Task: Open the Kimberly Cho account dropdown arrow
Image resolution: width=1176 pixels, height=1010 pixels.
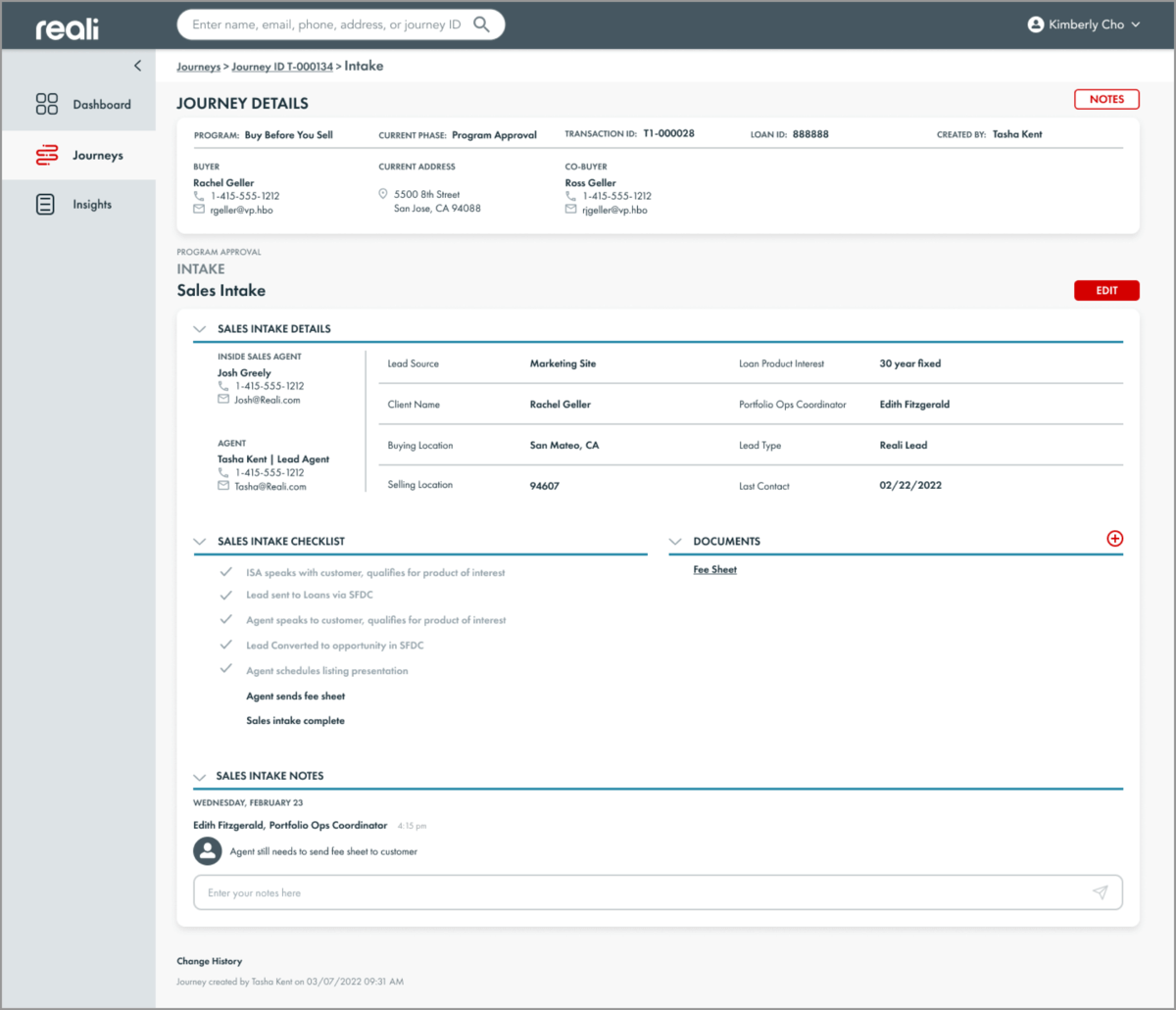Action: (x=1136, y=24)
